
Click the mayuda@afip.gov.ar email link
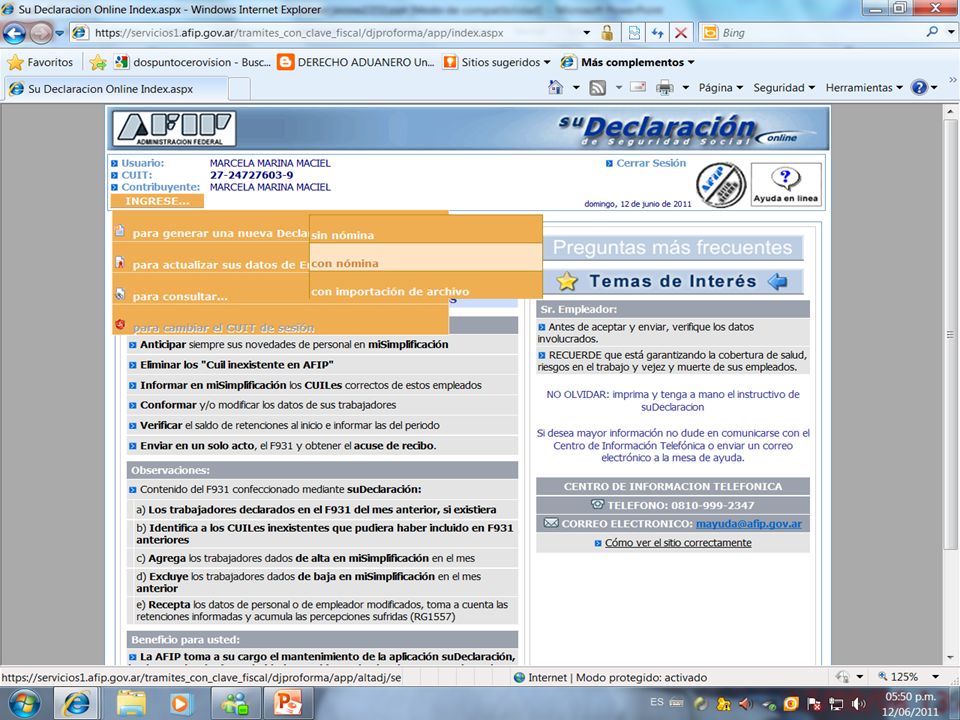pyautogui.click(x=749, y=523)
